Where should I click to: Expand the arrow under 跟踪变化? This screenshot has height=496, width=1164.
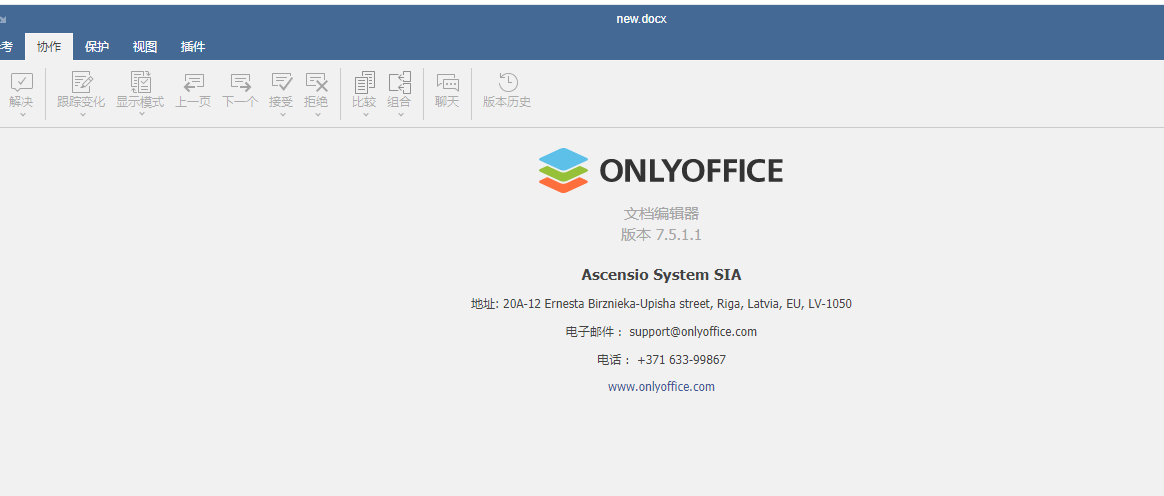82,114
